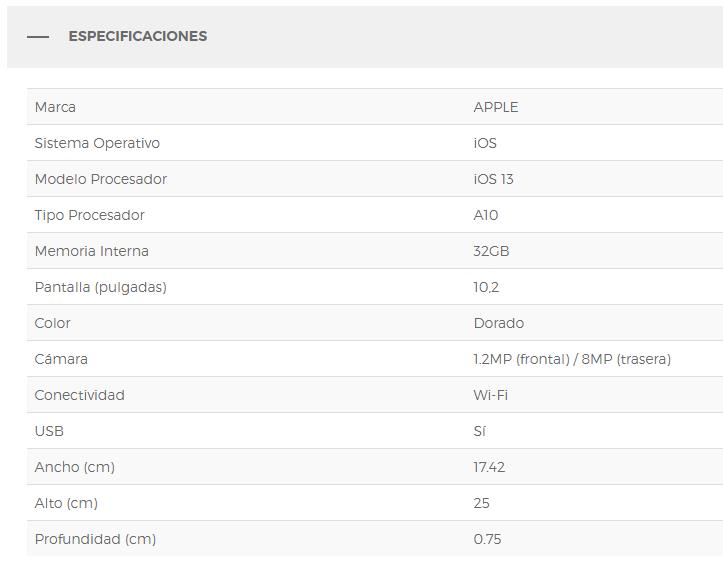723x563 pixels.
Task: Select the USB row label
Action: click(49, 431)
